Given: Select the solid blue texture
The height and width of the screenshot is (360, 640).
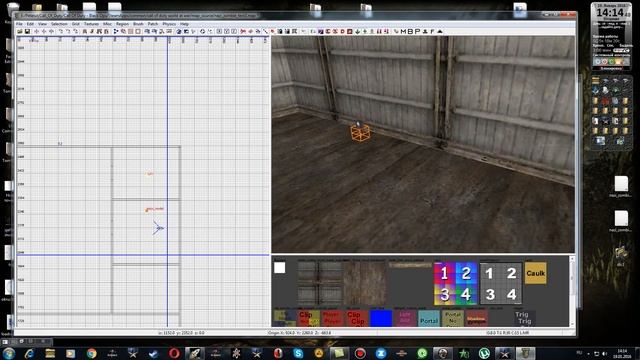Looking at the screenshot, I should point(381,318).
